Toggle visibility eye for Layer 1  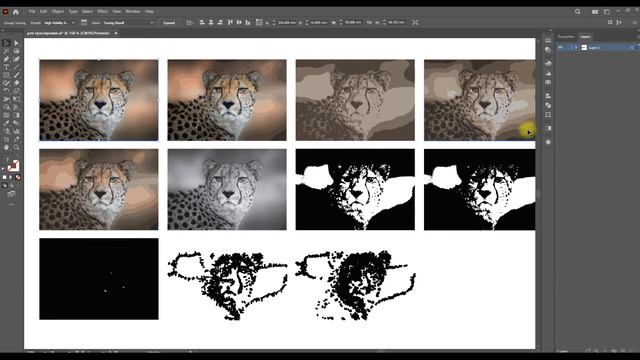coord(560,48)
